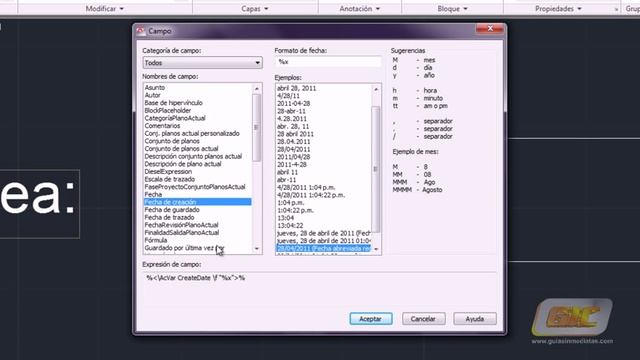640x360 pixels.
Task: Select 'Autor' field name
Action: click(x=152, y=95)
